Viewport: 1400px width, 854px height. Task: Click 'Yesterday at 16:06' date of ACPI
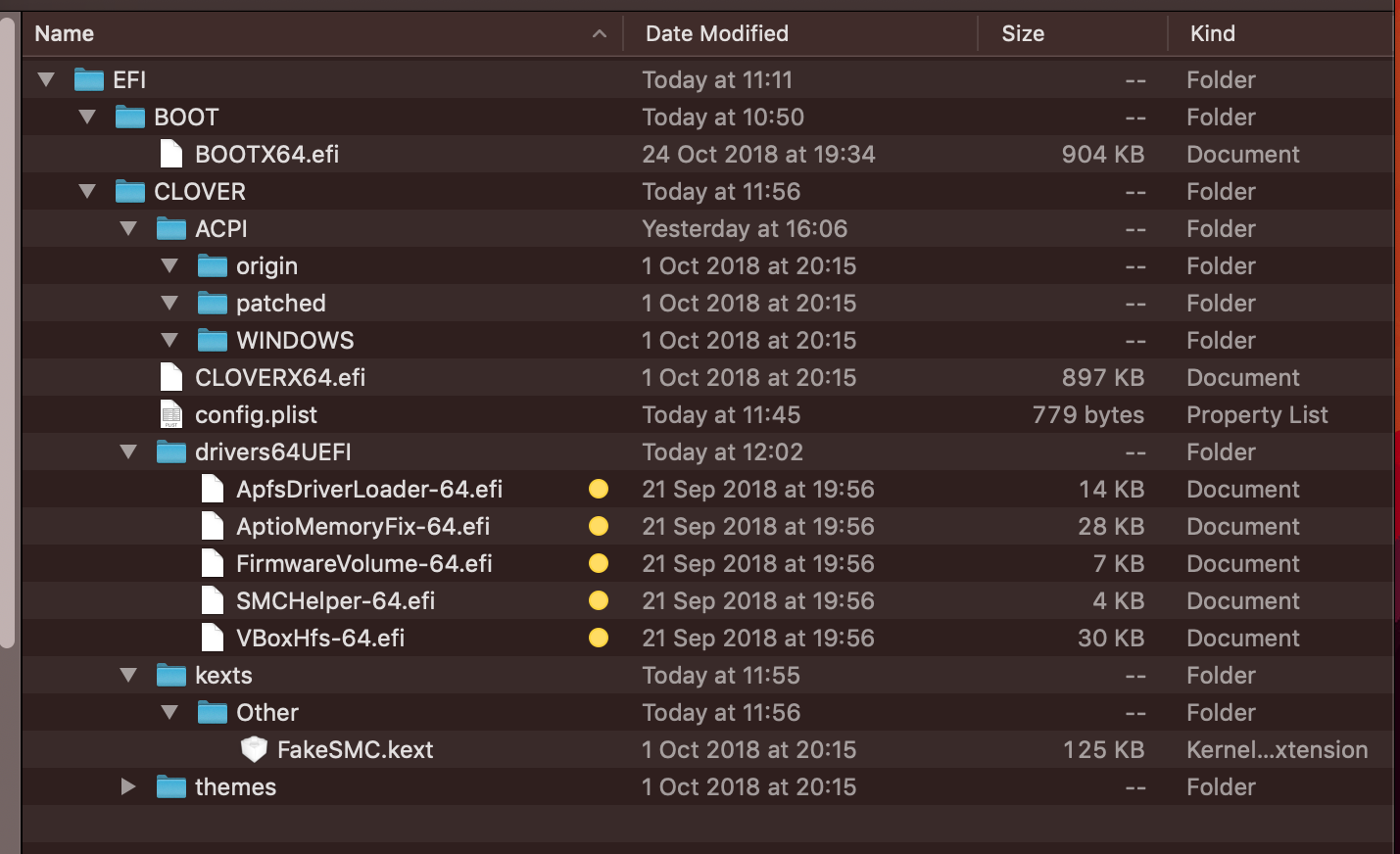745,228
